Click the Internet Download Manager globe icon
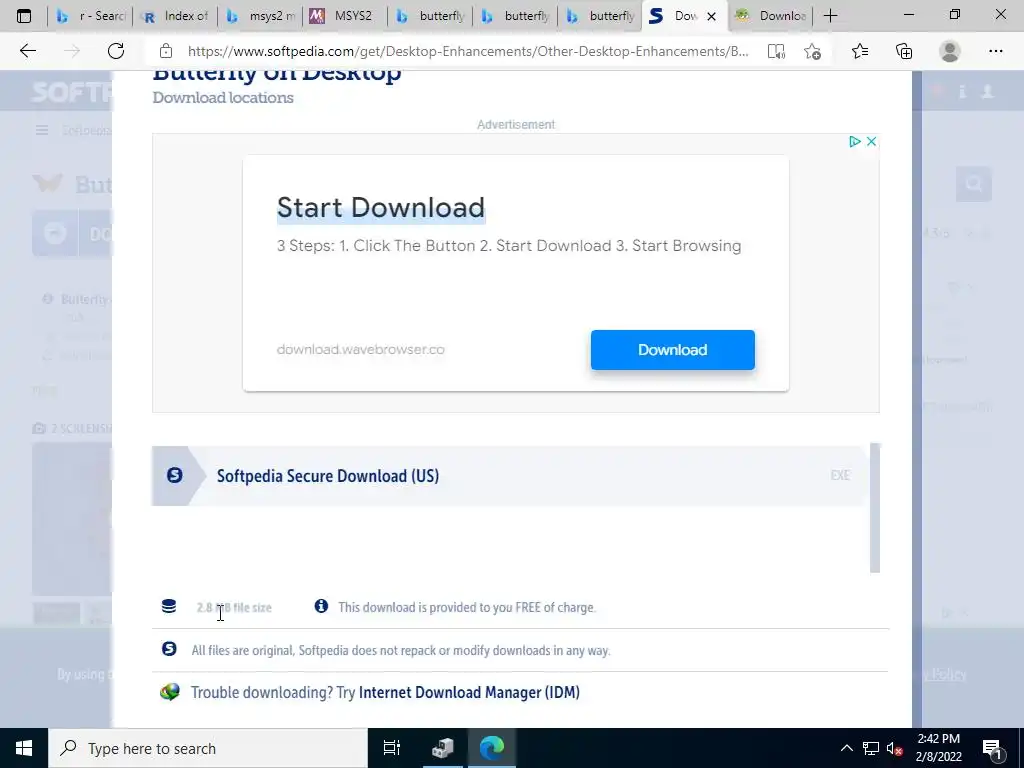 170,692
